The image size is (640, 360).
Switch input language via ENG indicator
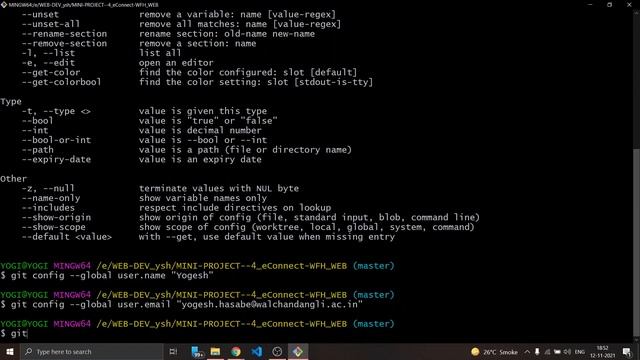580,352
